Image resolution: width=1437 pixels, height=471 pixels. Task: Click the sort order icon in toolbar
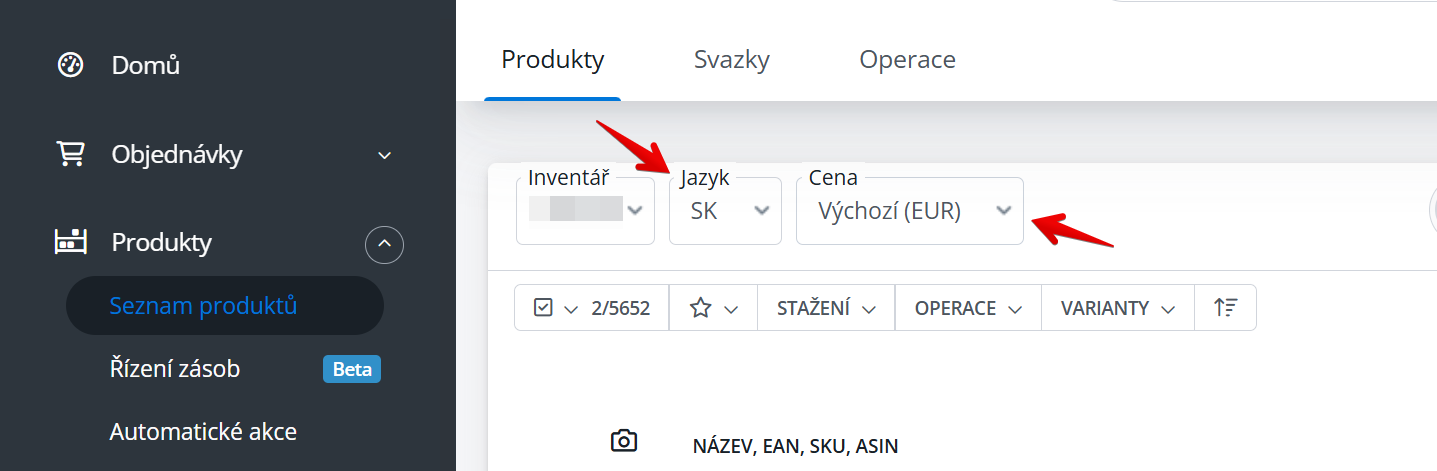pyautogui.click(x=1225, y=308)
